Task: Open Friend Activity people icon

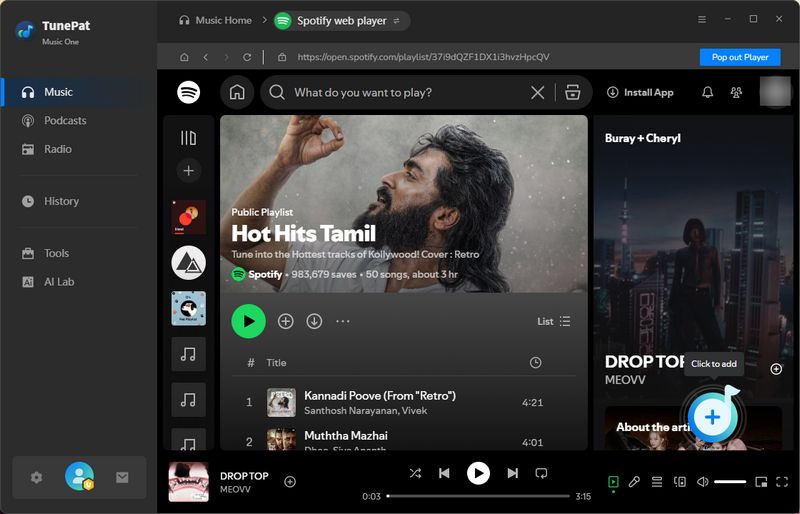Action: coord(736,92)
